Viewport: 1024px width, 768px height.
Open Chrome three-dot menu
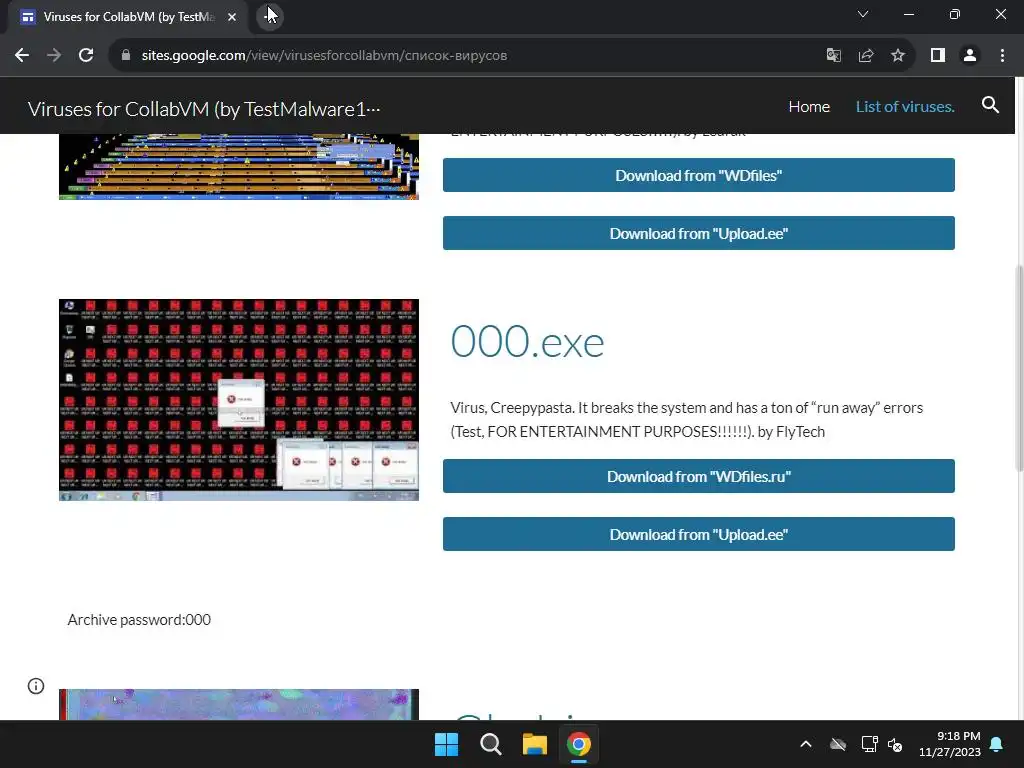[1002, 56]
